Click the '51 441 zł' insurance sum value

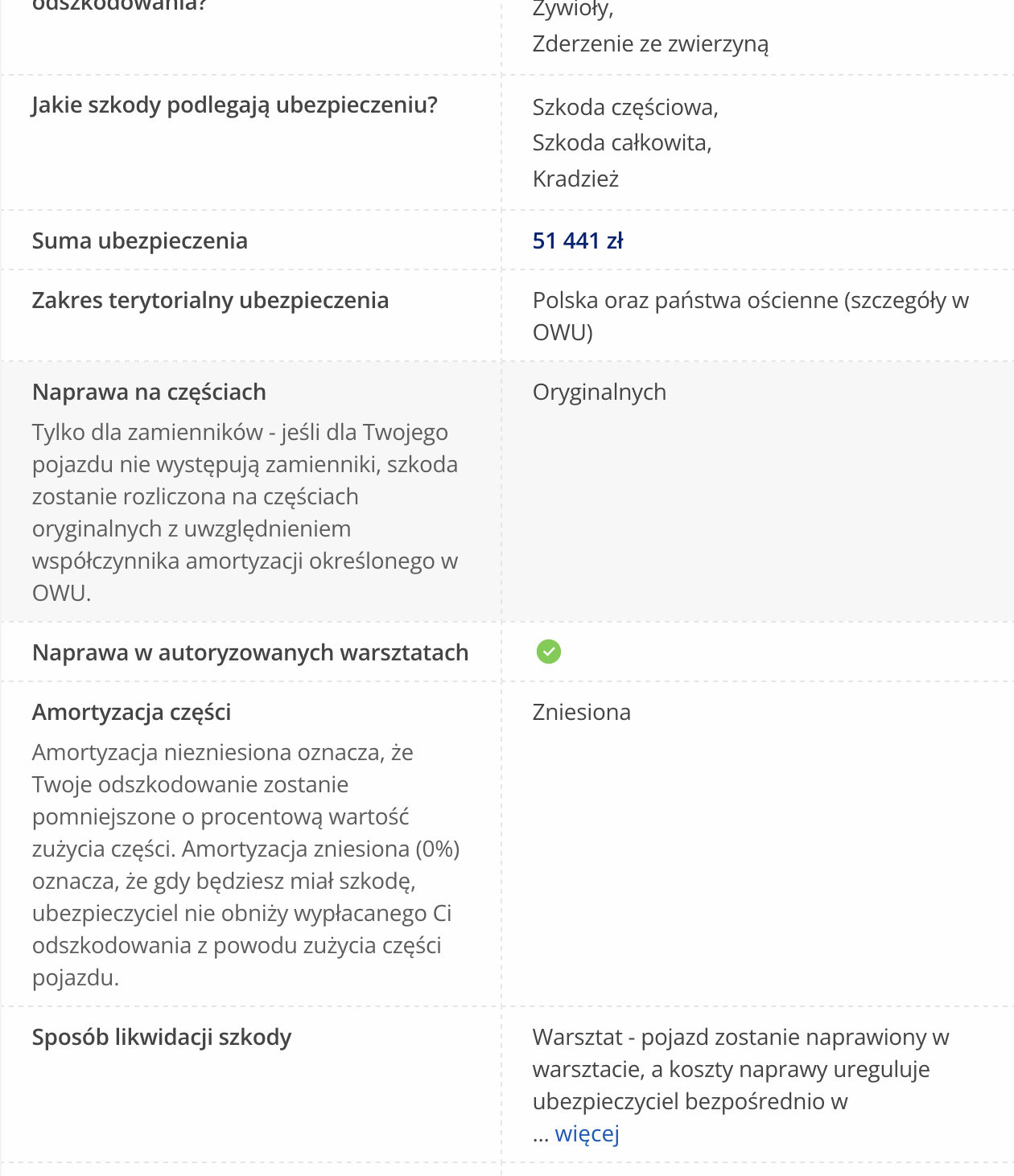pos(578,241)
